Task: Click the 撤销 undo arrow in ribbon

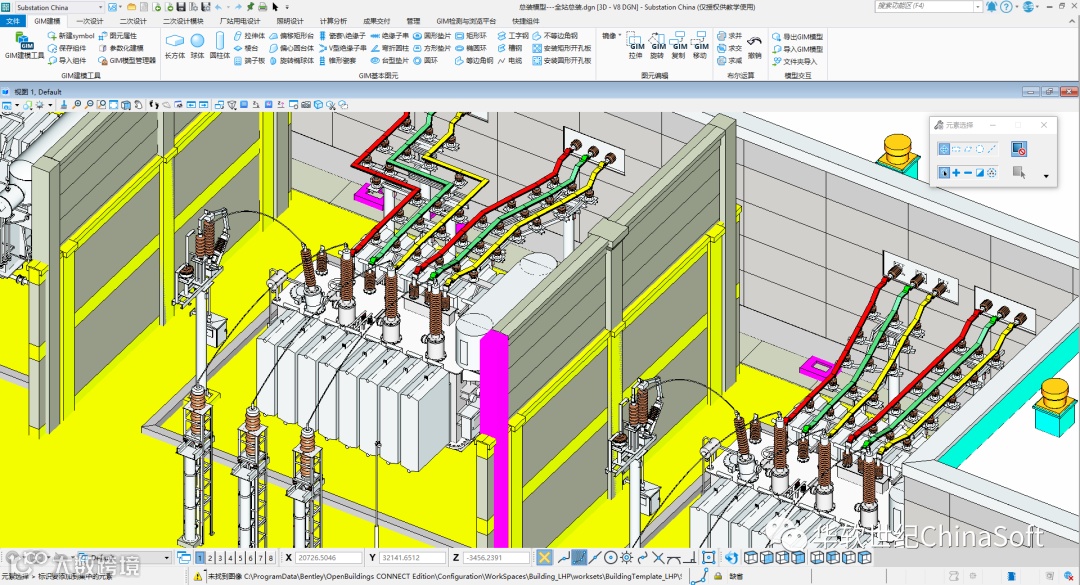Action: click(x=755, y=46)
